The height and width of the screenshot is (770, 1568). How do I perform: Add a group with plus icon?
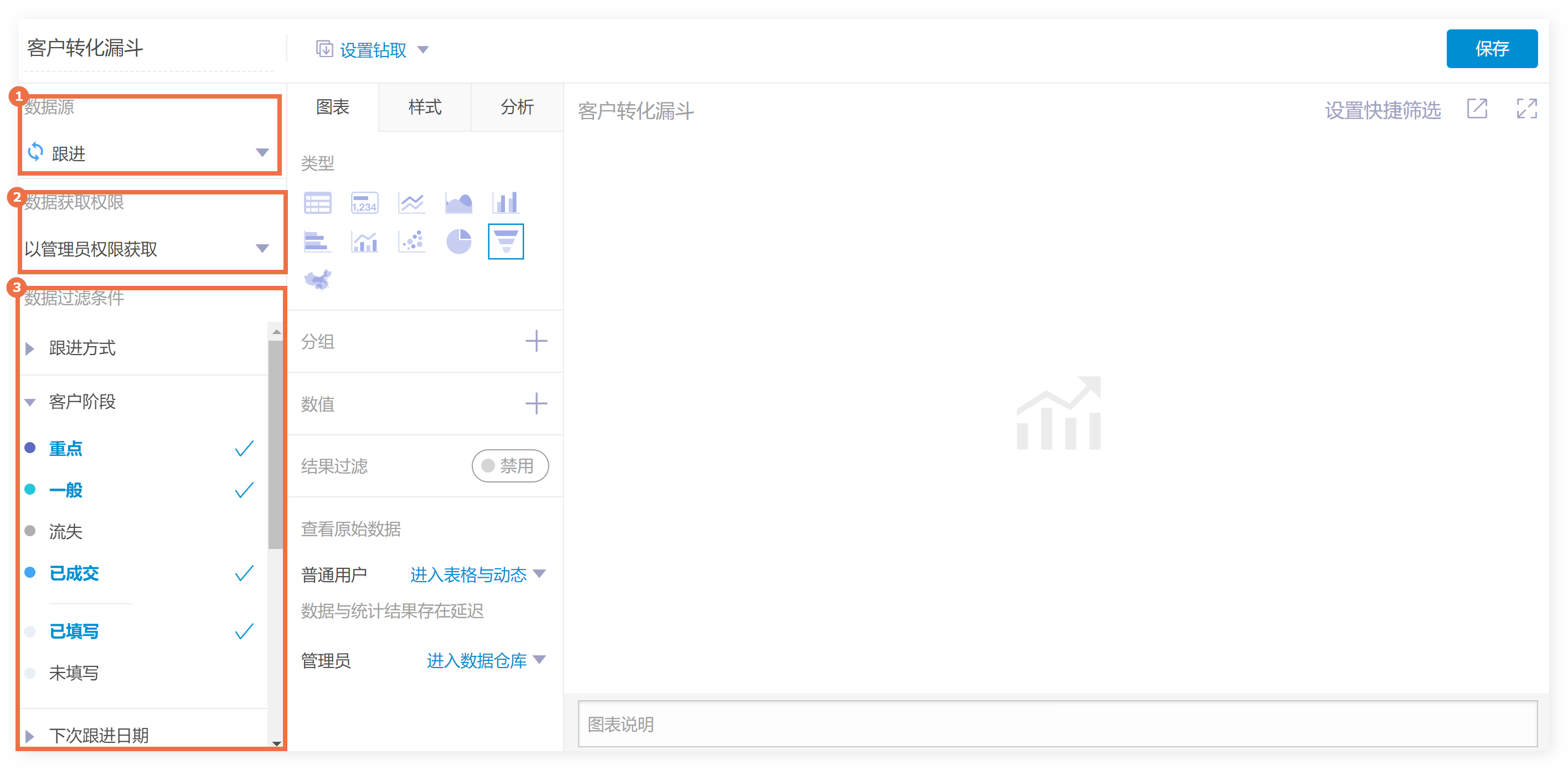coord(535,341)
